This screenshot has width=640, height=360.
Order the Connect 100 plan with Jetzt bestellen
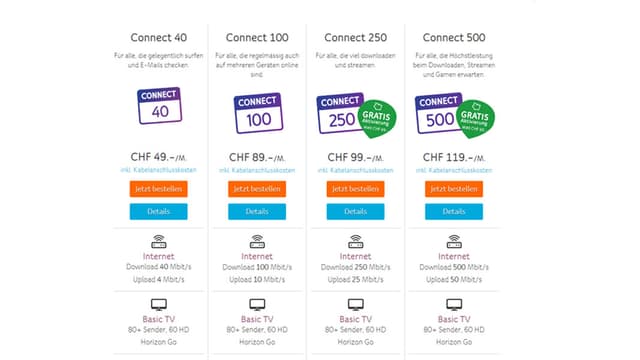(257, 189)
